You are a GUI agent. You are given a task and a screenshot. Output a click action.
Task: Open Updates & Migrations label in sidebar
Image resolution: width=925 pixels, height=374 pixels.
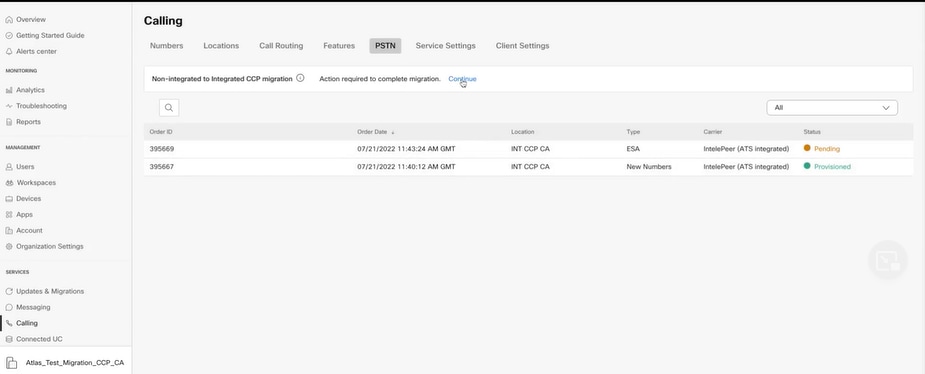pyautogui.click(x=50, y=291)
